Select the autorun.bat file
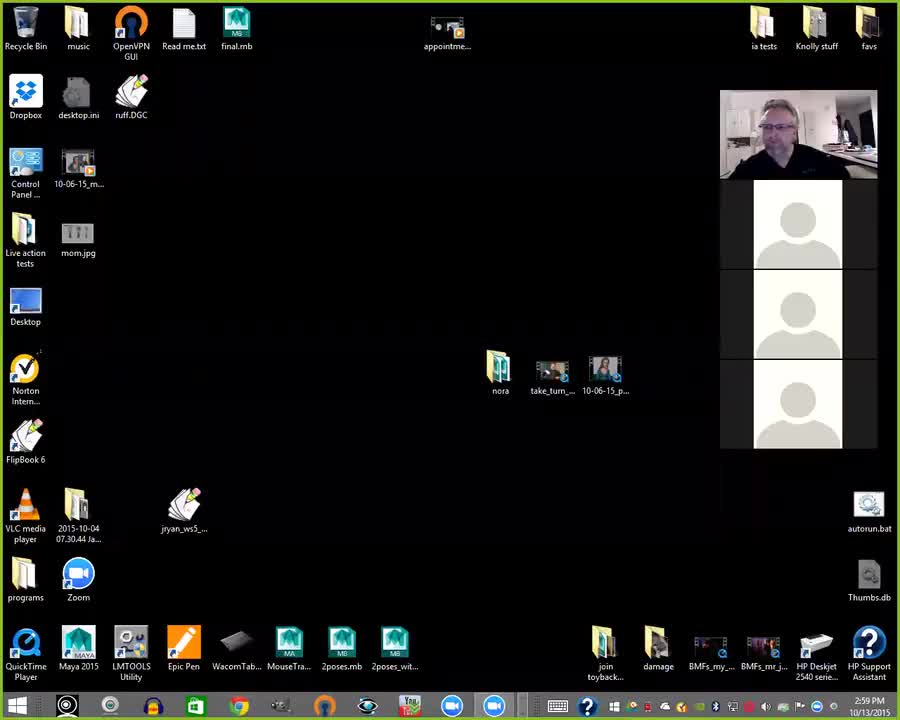This screenshot has width=900, height=720. point(869,511)
